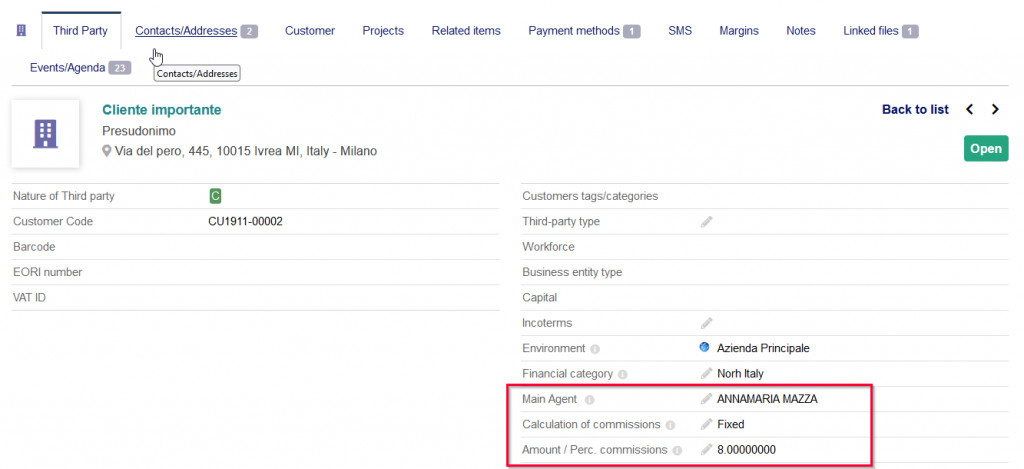
Task: Click pencil icon to edit Main Agent
Action: (706, 399)
